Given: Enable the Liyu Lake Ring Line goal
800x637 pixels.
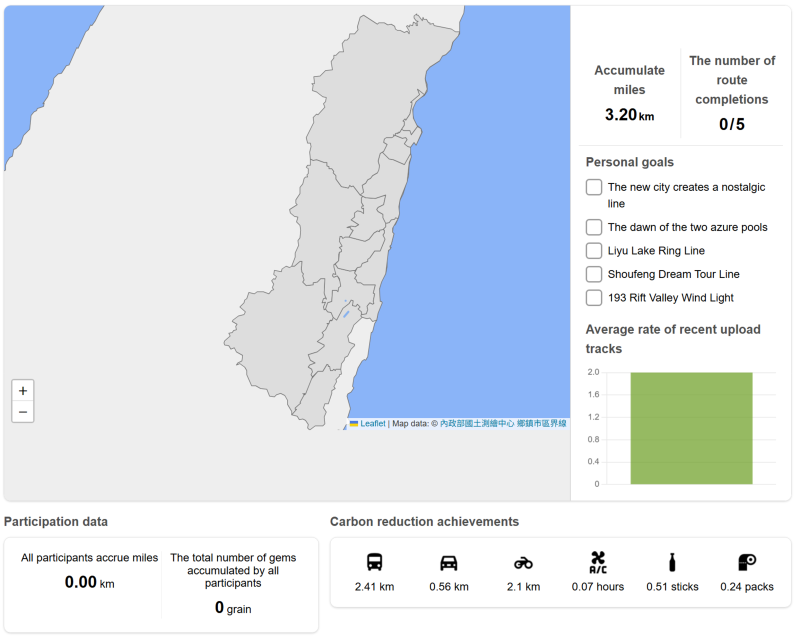Looking at the screenshot, I should point(594,250).
